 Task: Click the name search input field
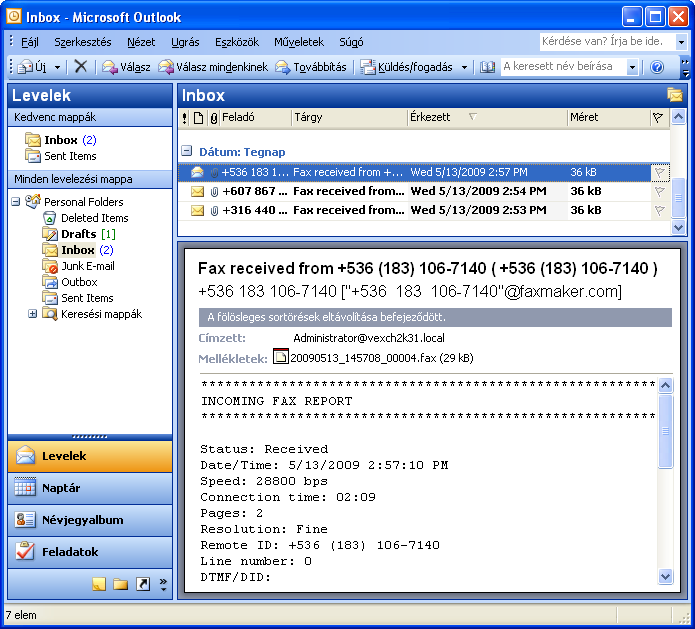(x=564, y=67)
